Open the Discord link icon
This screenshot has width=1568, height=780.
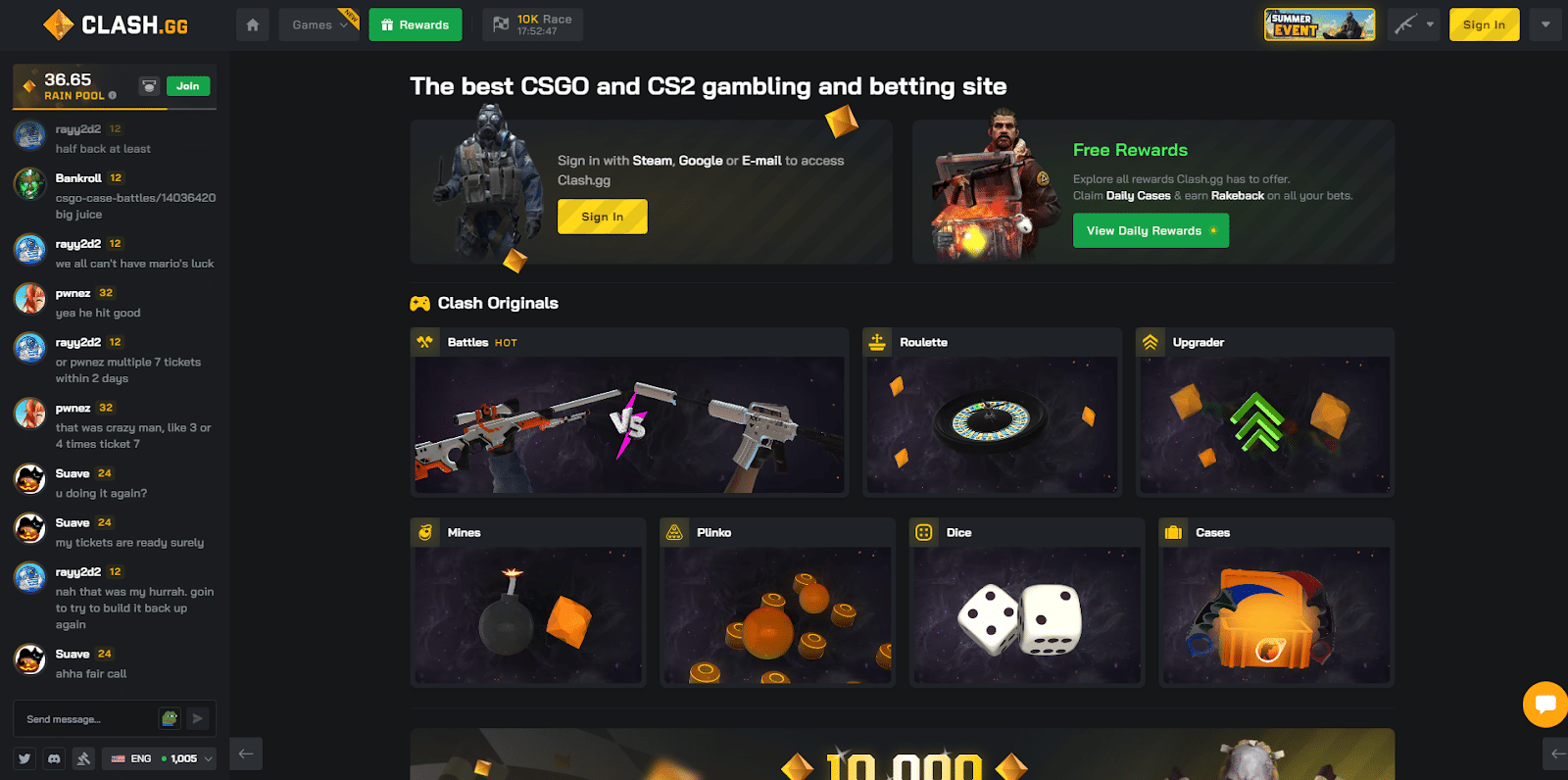[54, 758]
